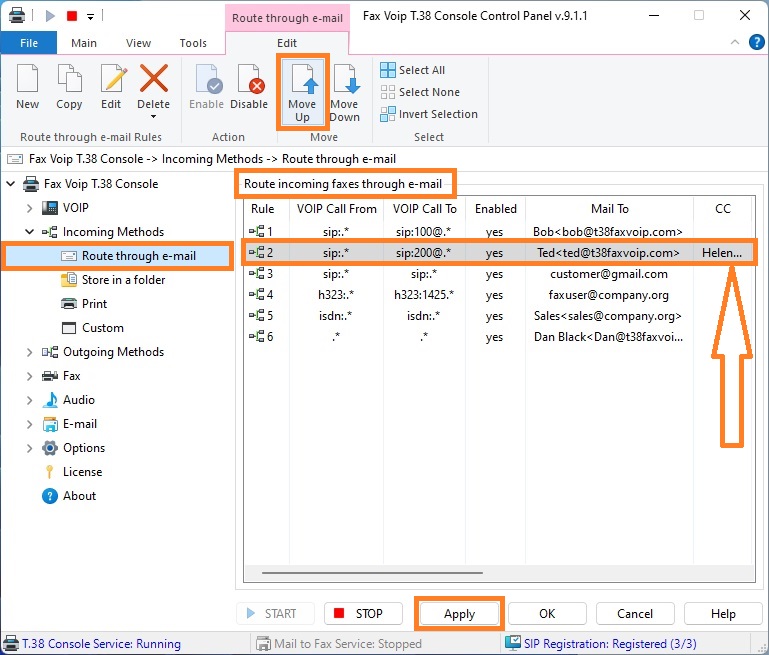This screenshot has height=655, width=769.
Task: Click the Help button
Action: tap(723, 614)
